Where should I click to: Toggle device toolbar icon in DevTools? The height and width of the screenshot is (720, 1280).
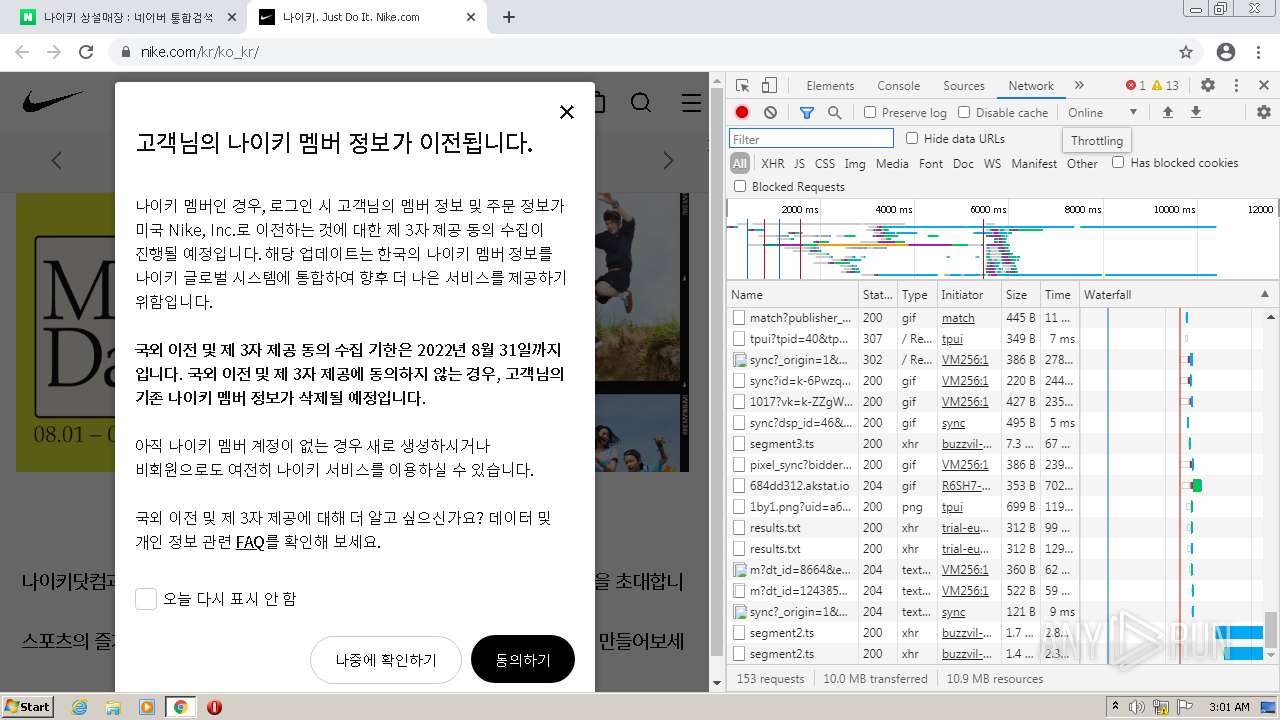click(769, 86)
